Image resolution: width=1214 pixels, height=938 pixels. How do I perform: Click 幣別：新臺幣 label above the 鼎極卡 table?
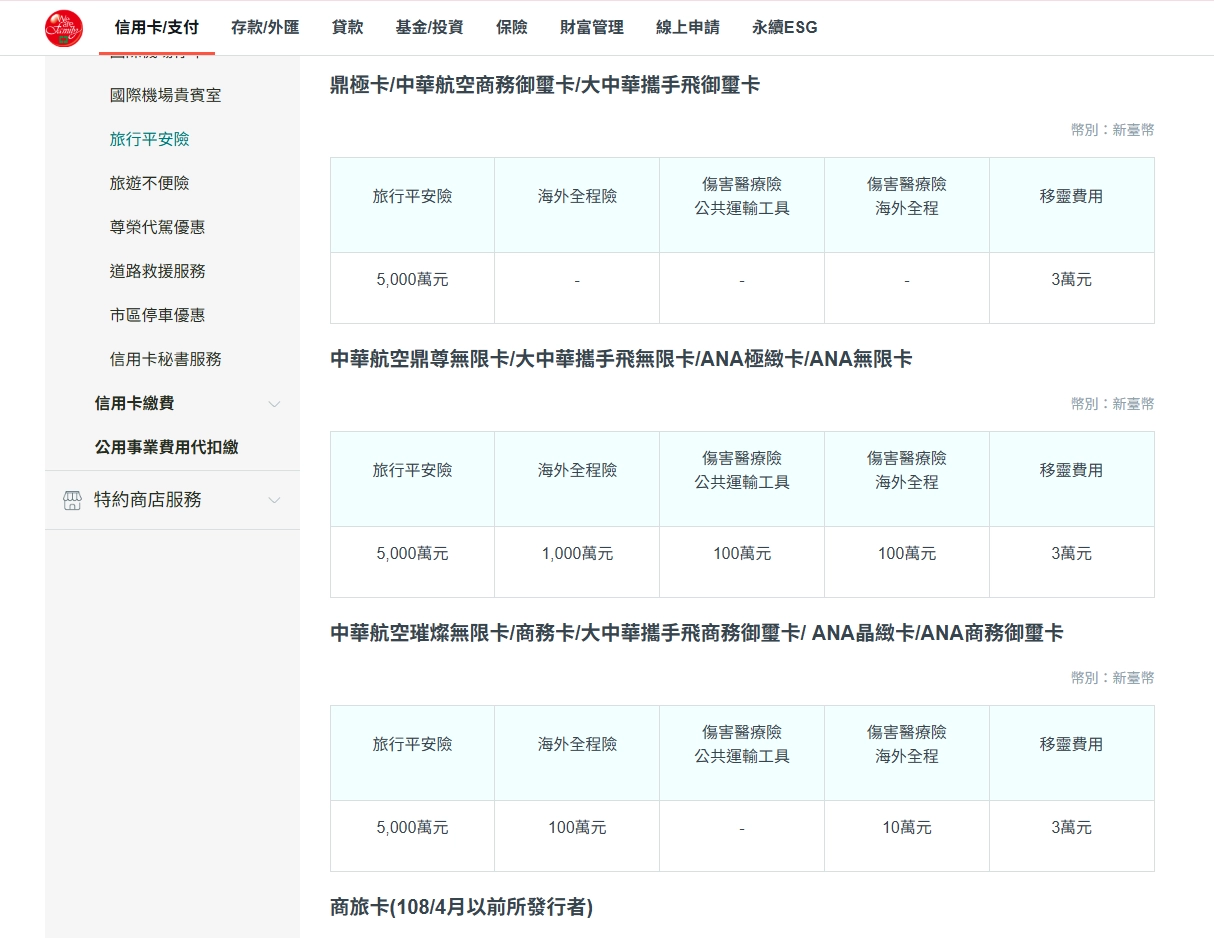tap(1112, 130)
